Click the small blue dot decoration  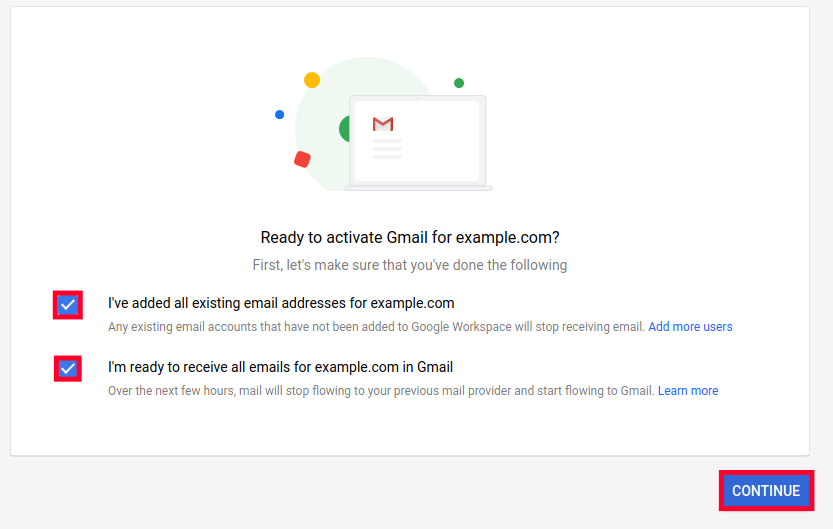[x=279, y=115]
